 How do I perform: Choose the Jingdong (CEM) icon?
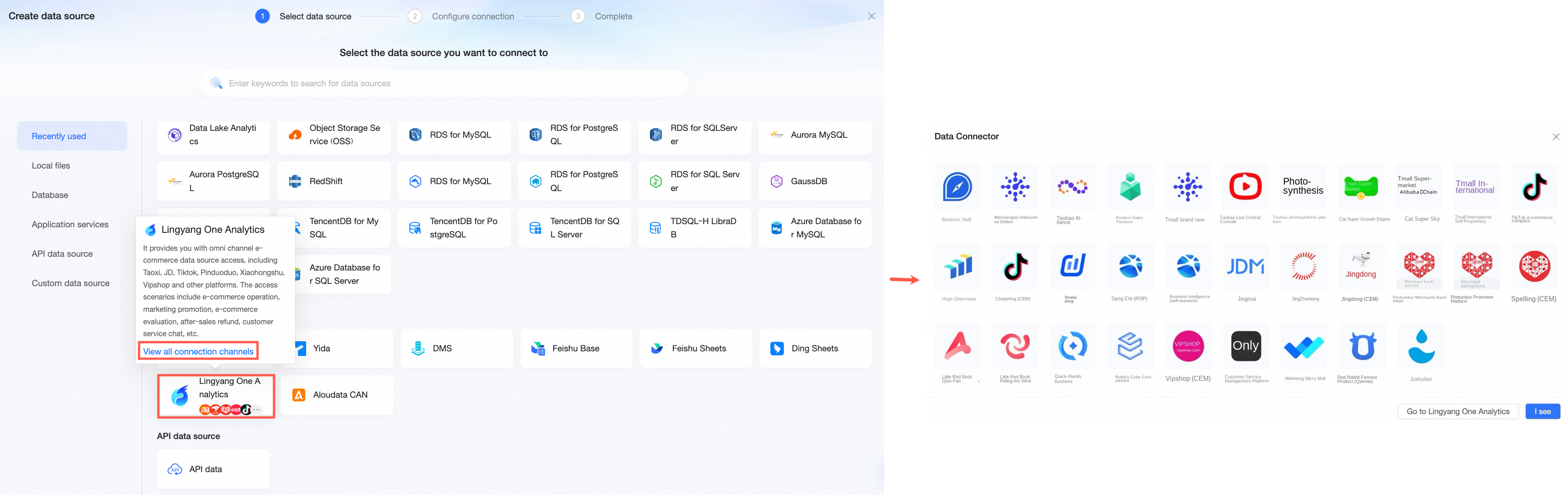(1361, 266)
